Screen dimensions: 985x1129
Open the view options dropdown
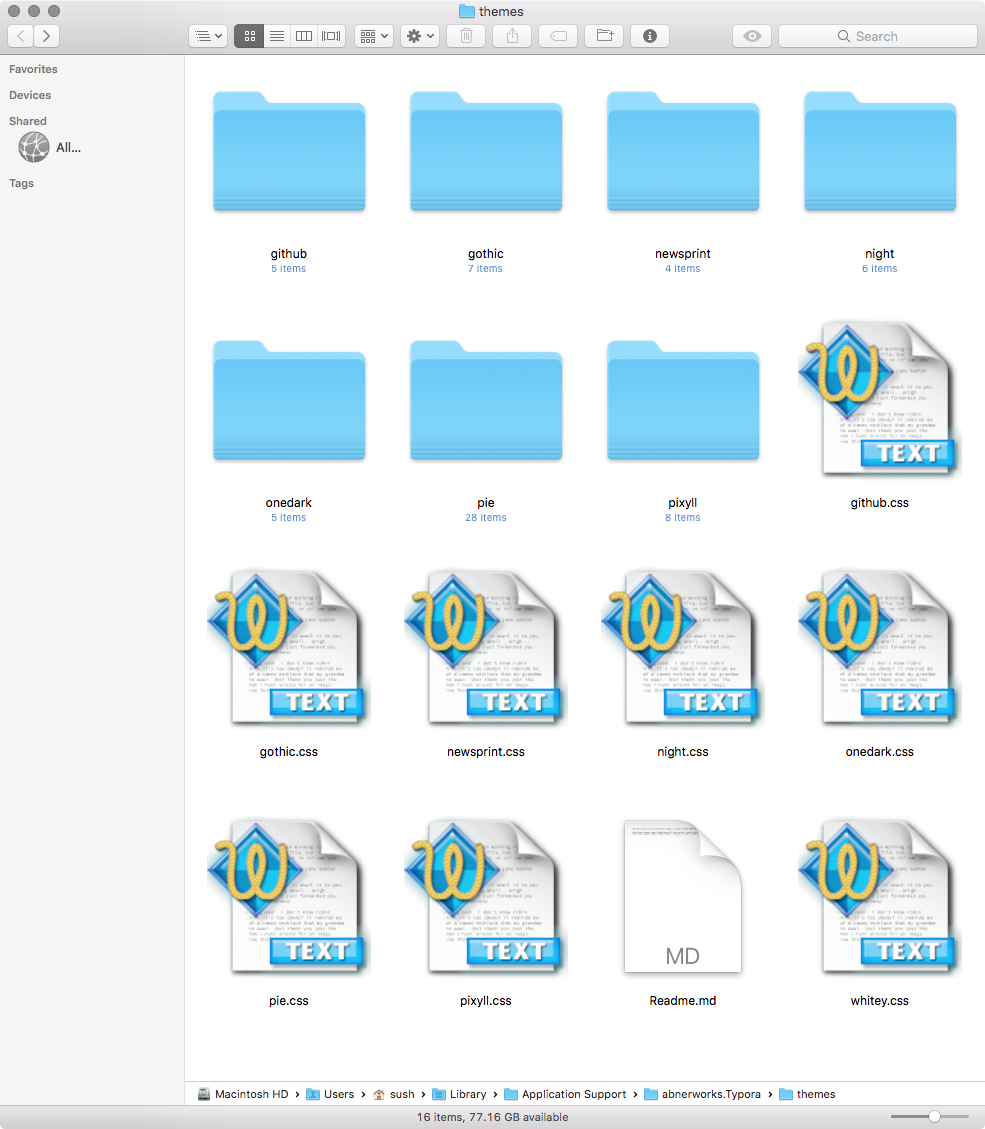(x=207, y=36)
